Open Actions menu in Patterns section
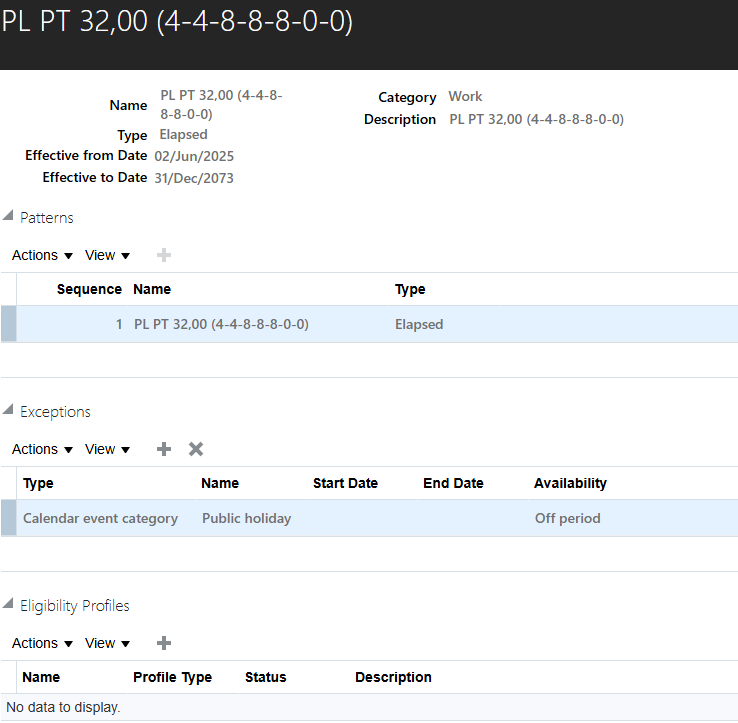The image size is (738, 723). click(42, 255)
